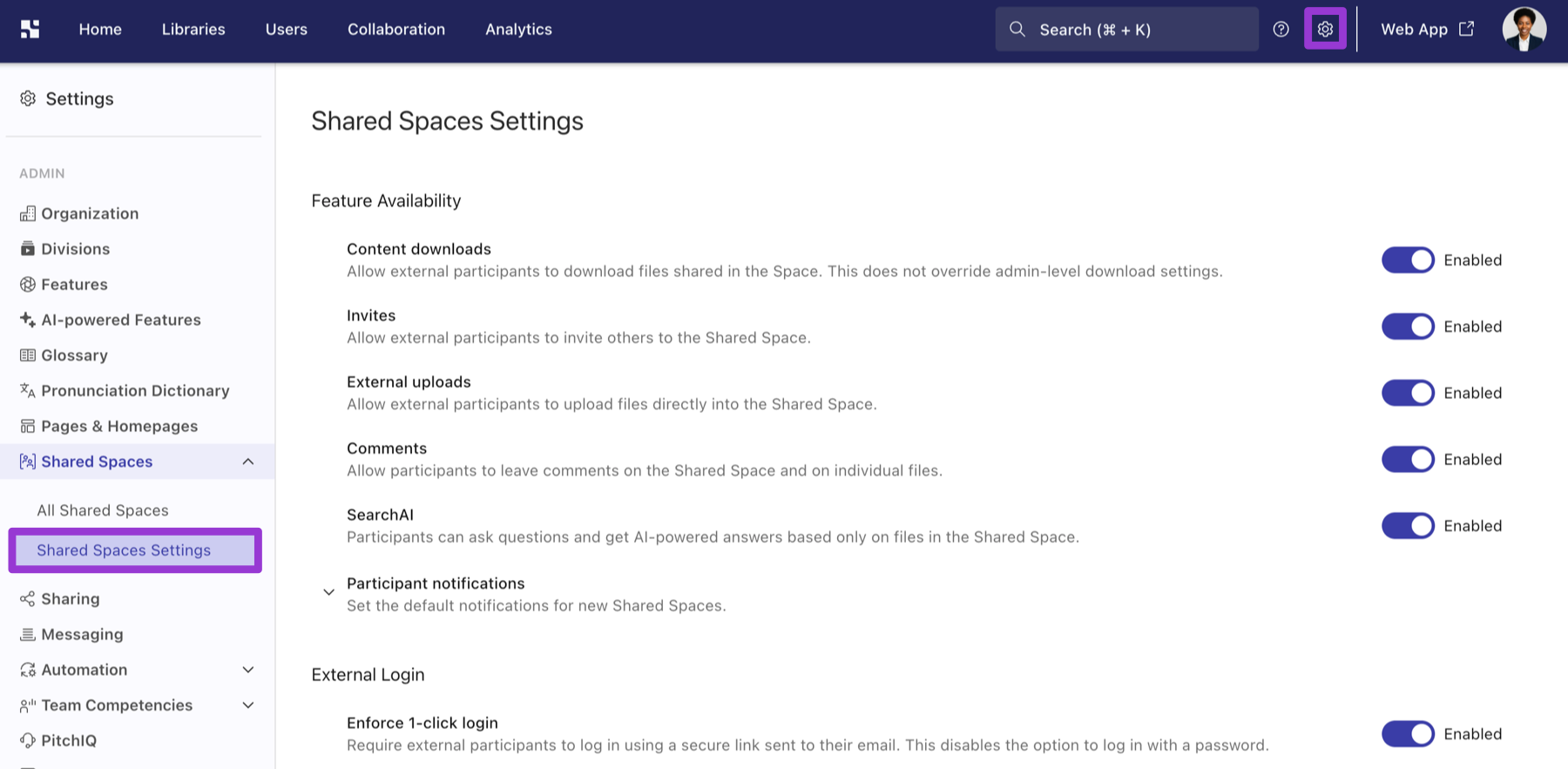Toggle Enforce 1-click login switch

pos(1408,734)
